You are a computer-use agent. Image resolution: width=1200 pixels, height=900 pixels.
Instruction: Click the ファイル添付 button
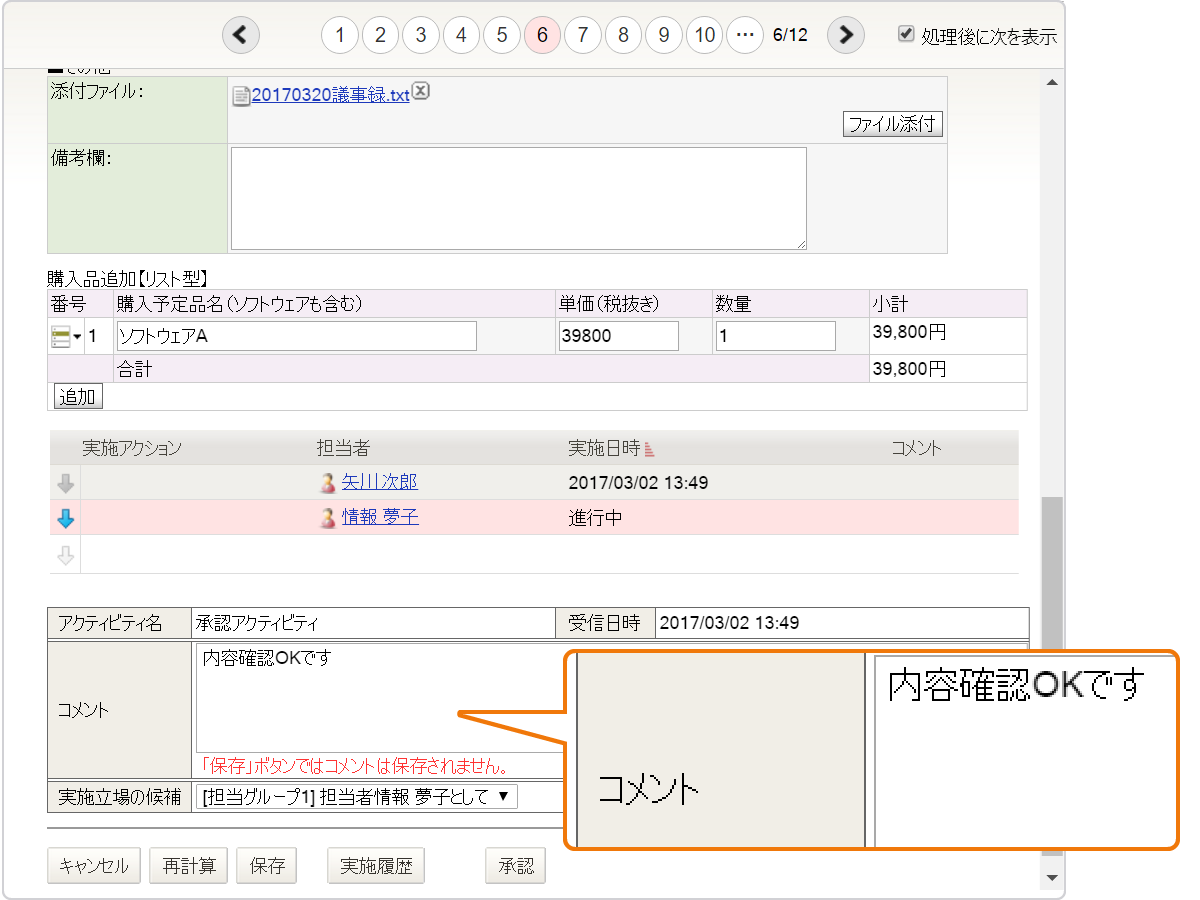[x=892, y=124]
